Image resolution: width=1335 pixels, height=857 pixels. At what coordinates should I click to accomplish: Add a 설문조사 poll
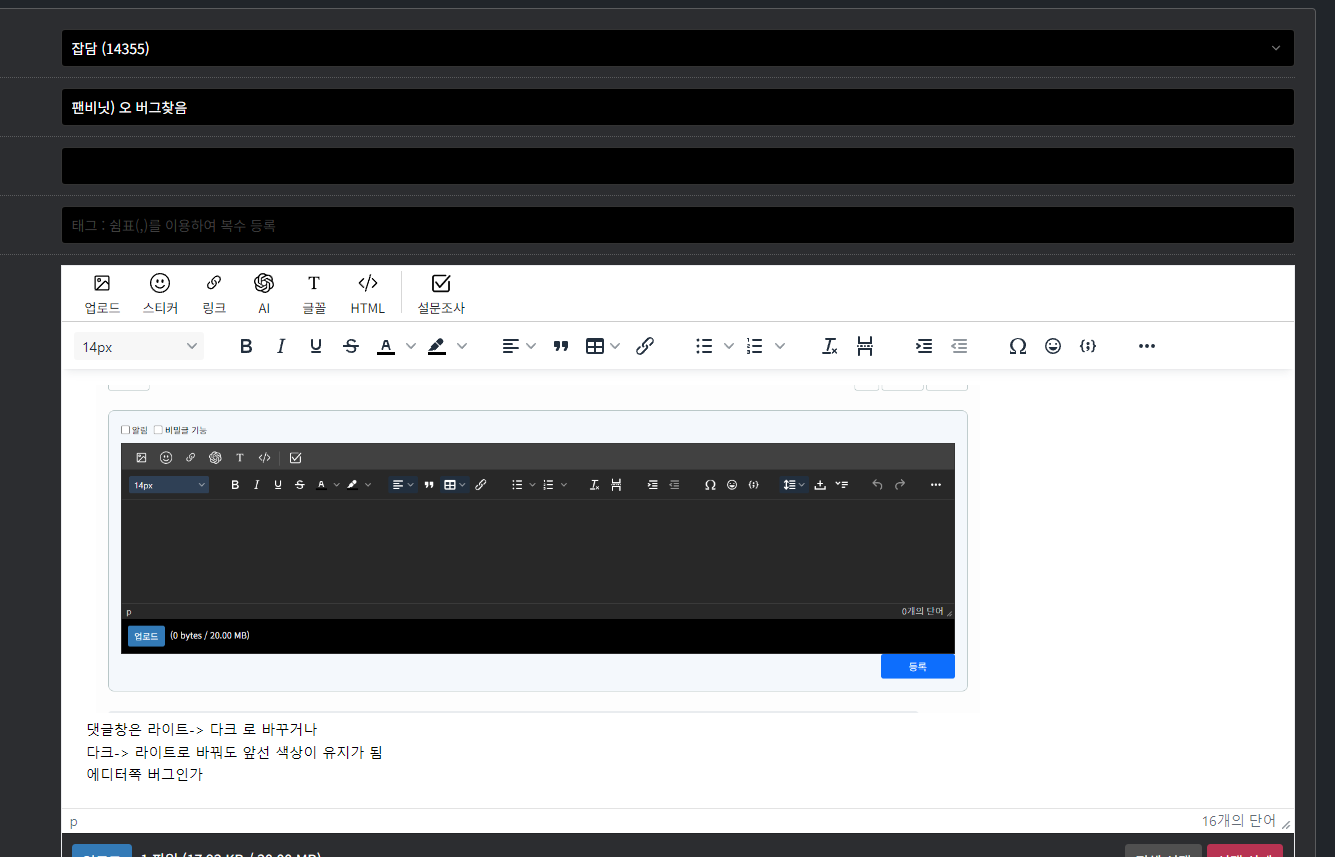coord(441,294)
